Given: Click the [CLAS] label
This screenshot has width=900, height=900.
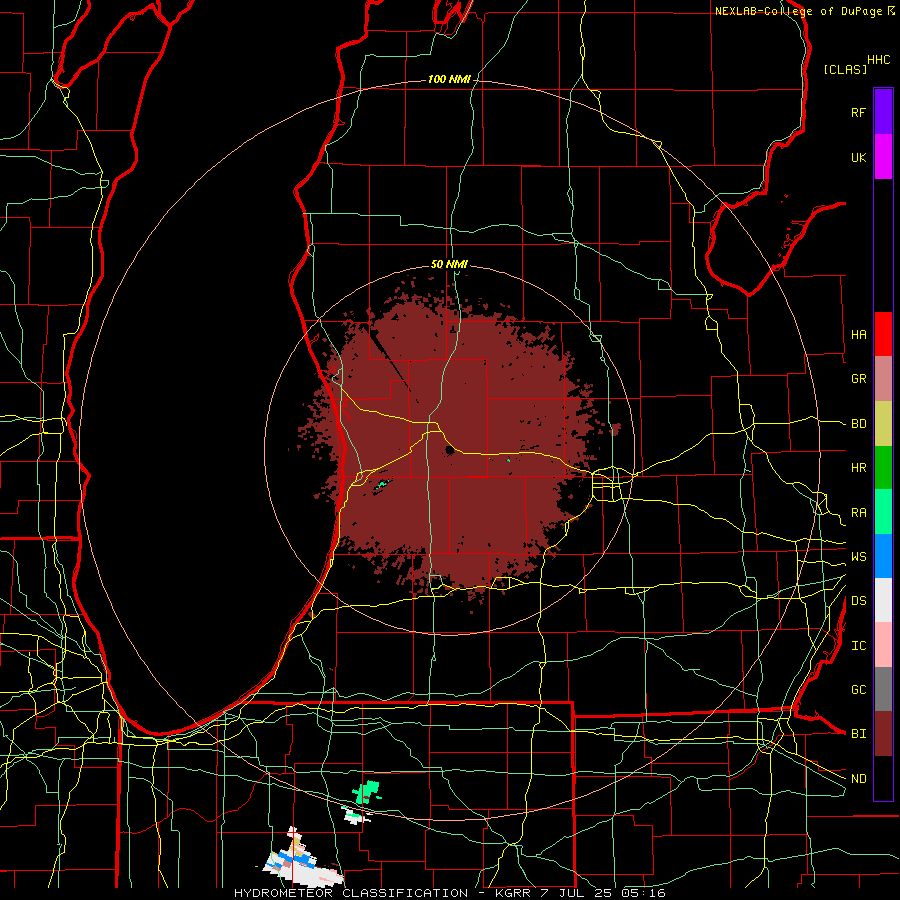Looking at the screenshot, I should pyautogui.click(x=845, y=69).
